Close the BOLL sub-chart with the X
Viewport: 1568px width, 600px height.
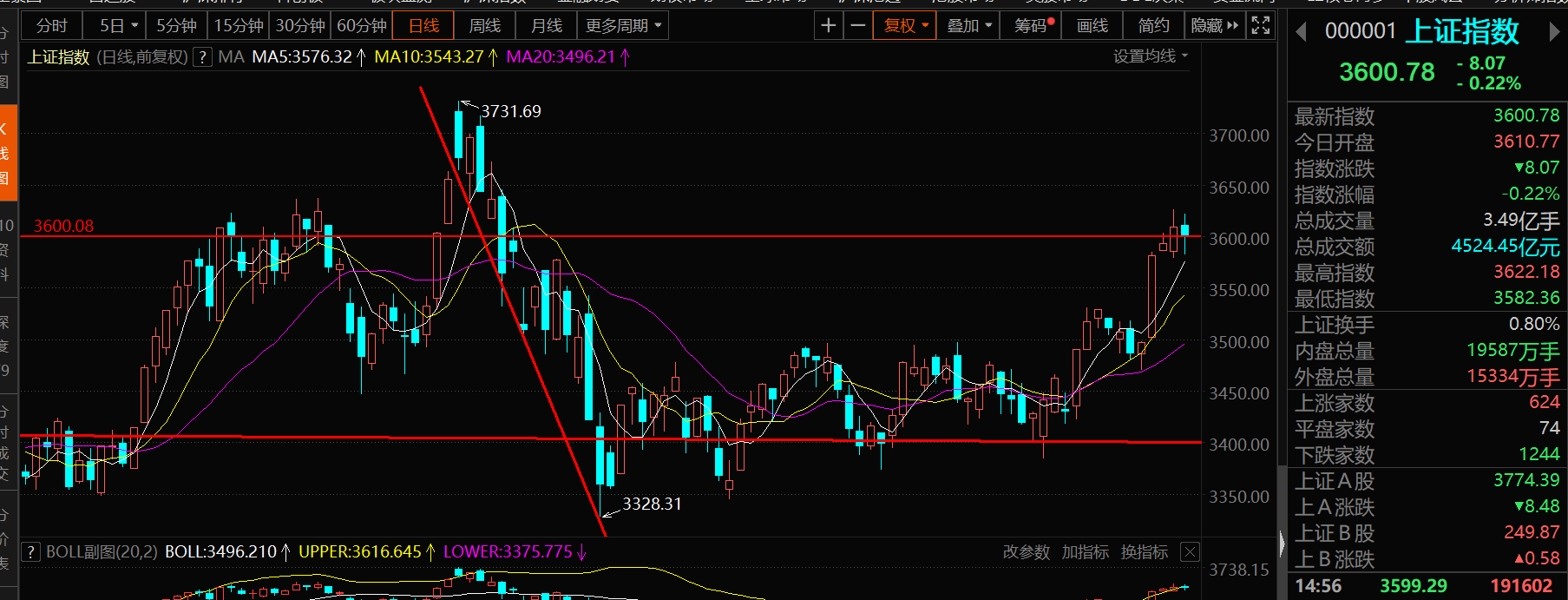(1191, 551)
